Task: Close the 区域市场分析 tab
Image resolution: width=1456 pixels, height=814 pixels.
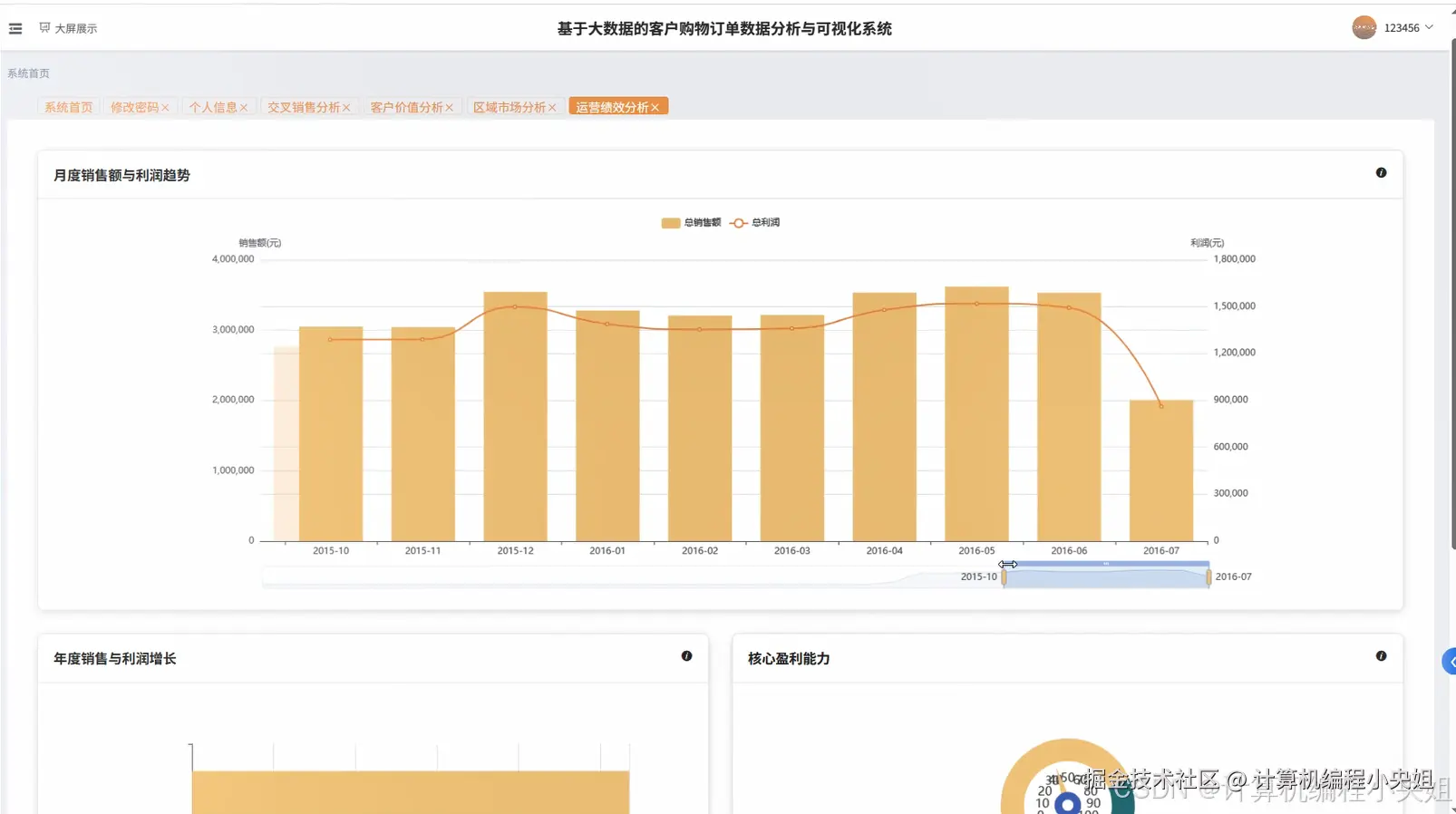Action: point(552,108)
